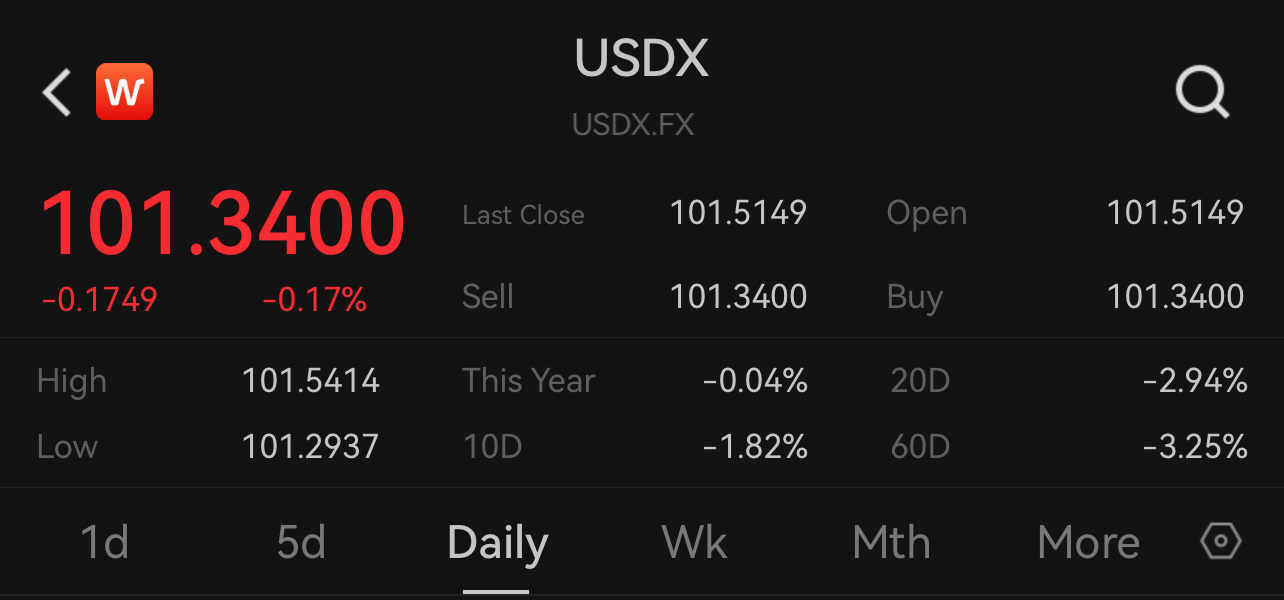The height and width of the screenshot is (600, 1284).
Task: Select the Mth chart tab
Action: coord(891,543)
